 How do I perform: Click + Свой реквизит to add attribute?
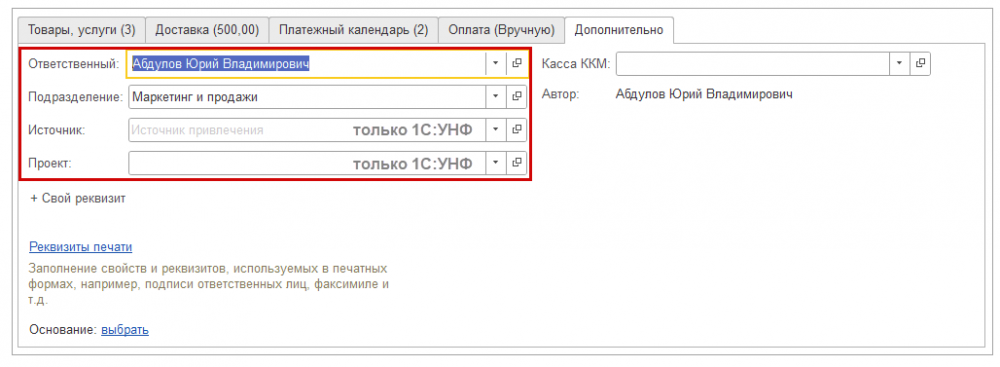pos(78,198)
